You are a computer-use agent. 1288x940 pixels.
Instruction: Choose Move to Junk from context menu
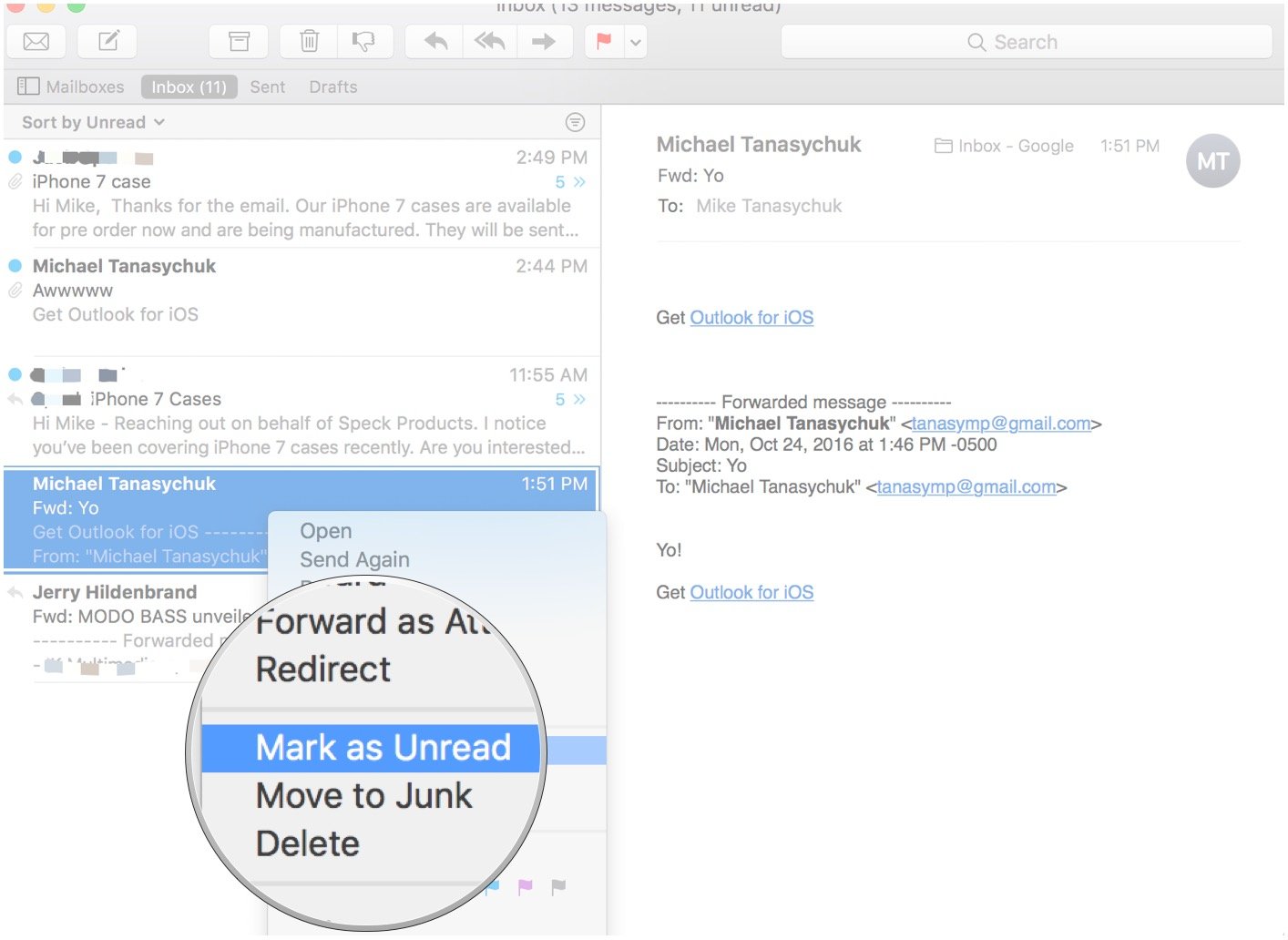tap(364, 796)
